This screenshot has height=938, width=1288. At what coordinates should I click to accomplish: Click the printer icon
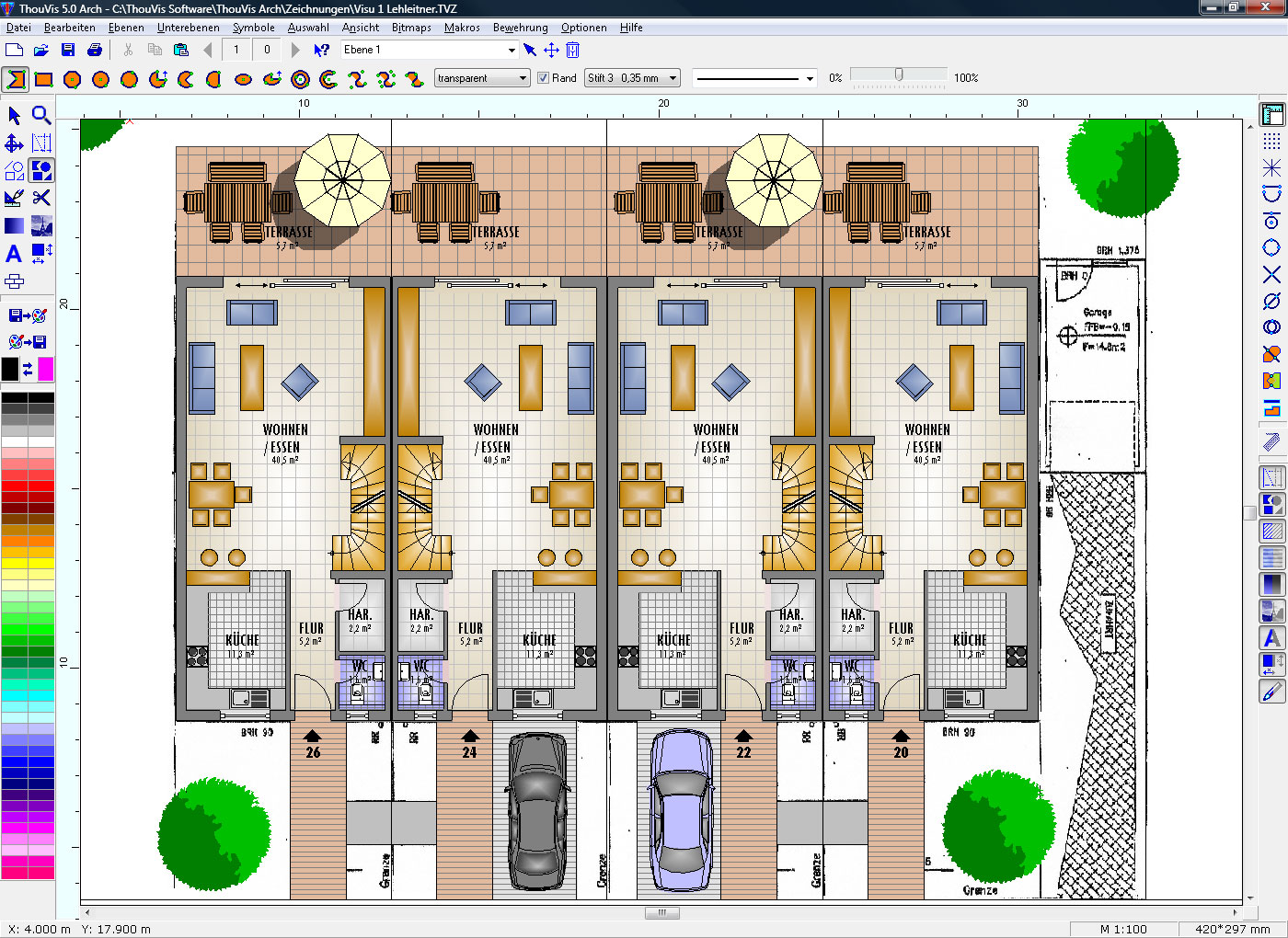pyautogui.click(x=95, y=50)
